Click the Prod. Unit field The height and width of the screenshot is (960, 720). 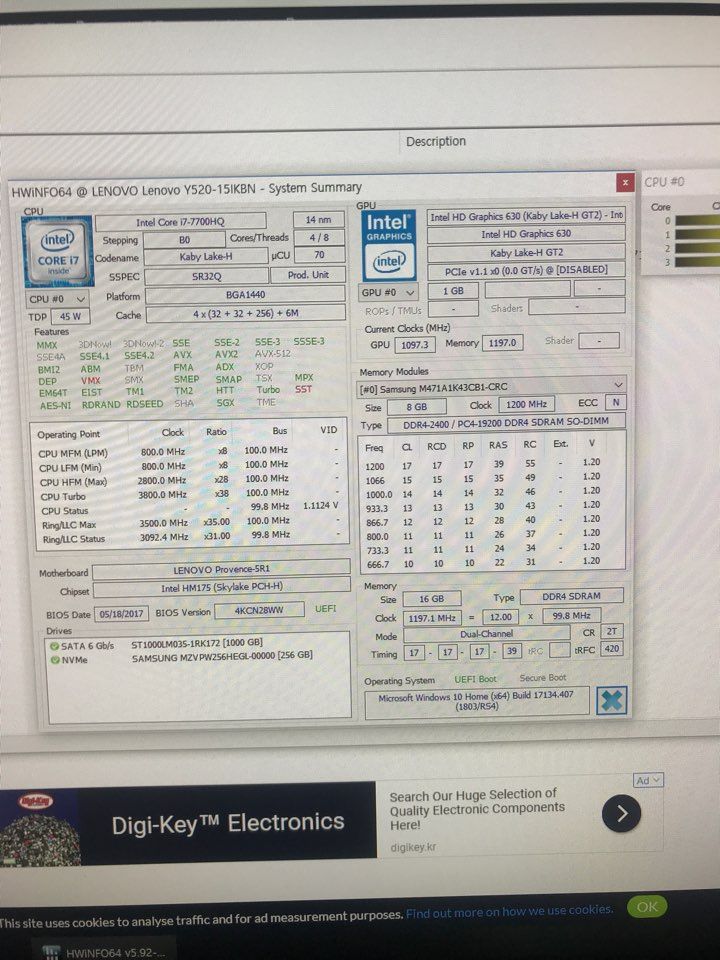click(x=308, y=275)
